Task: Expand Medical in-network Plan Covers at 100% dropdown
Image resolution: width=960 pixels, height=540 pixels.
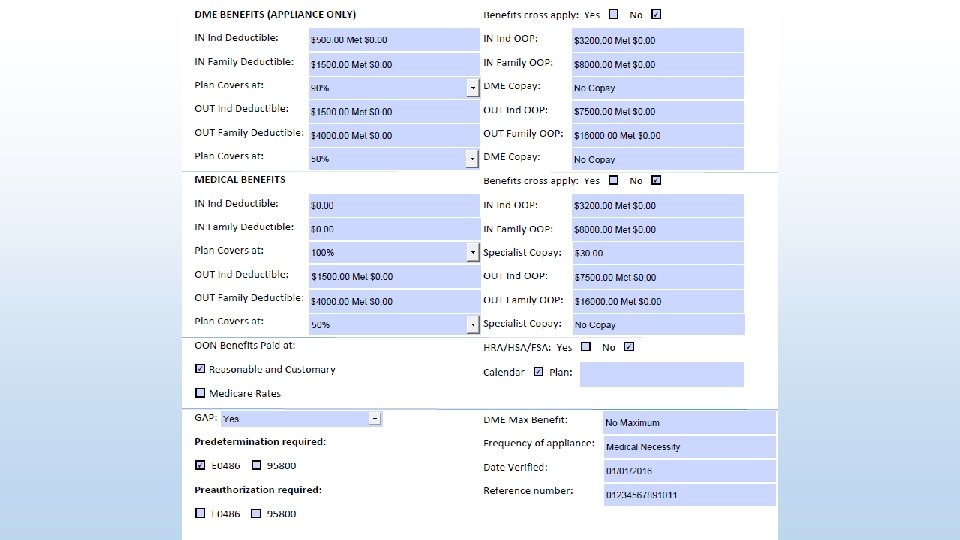Action: click(473, 253)
